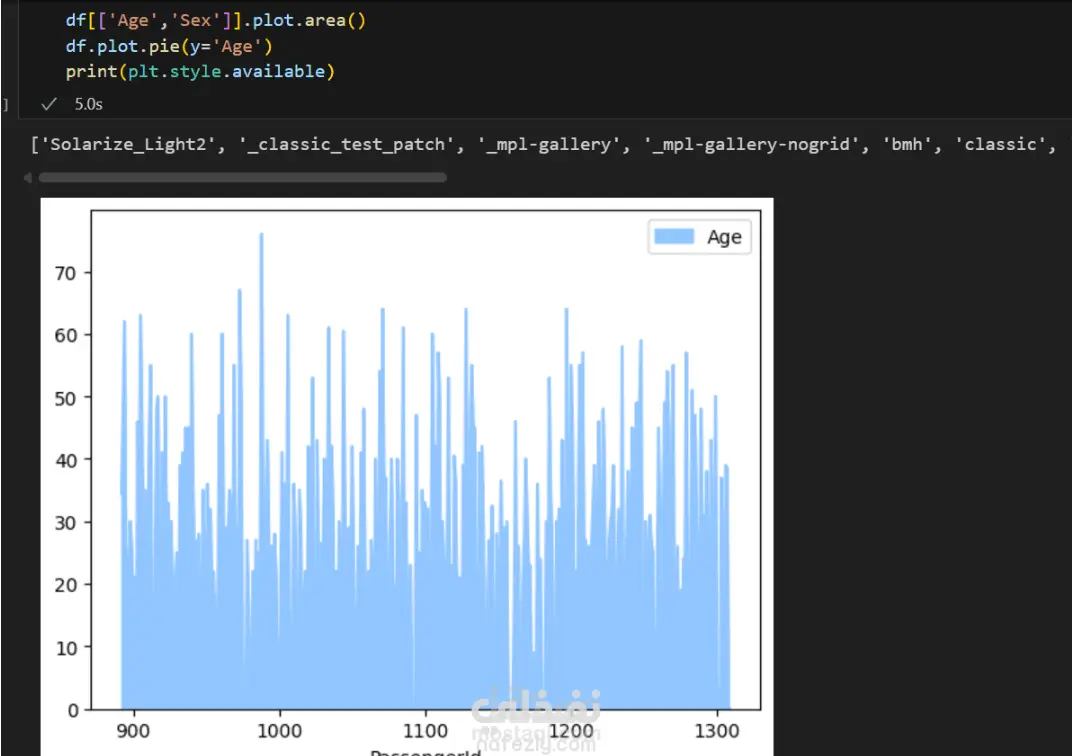Click the cell execution success checkmark
This screenshot has width=1072, height=756.
pos(48,103)
